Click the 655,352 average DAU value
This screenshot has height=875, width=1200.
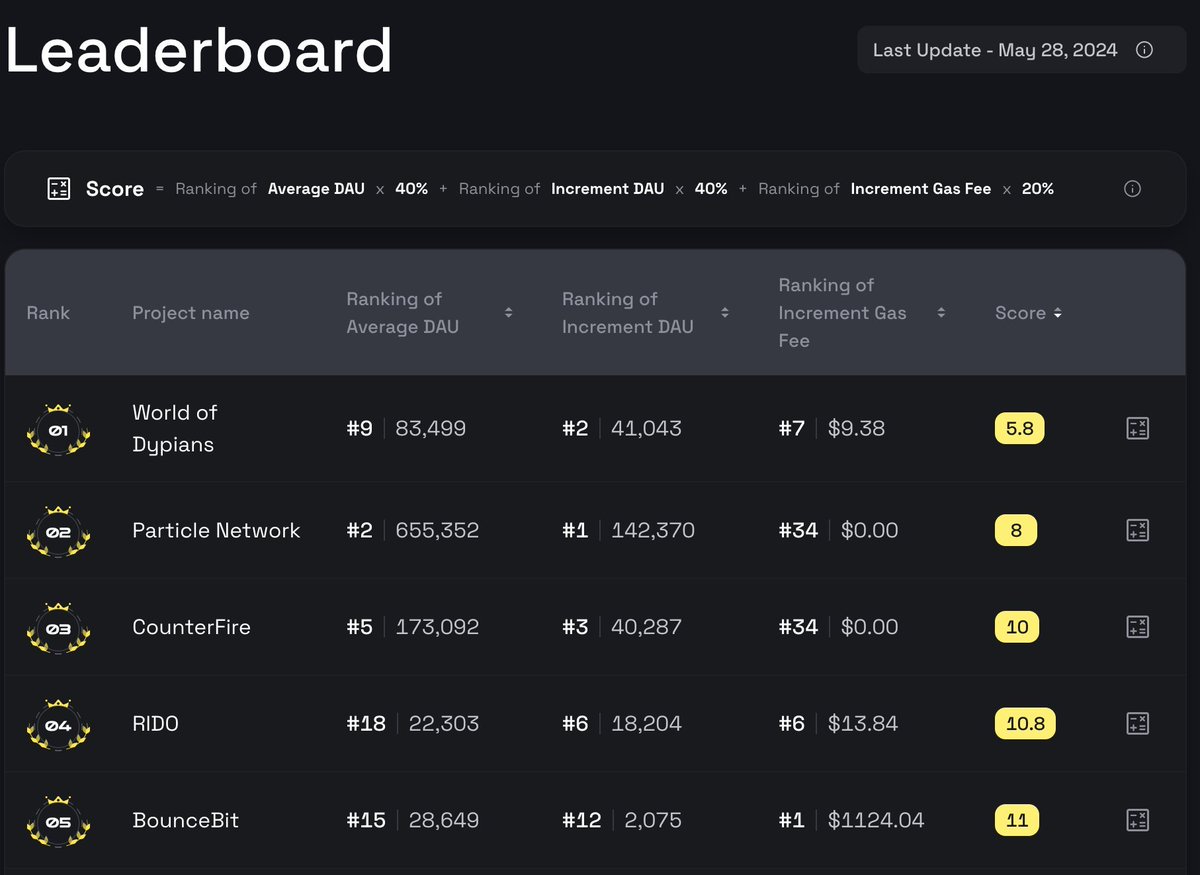tap(437, 530)
